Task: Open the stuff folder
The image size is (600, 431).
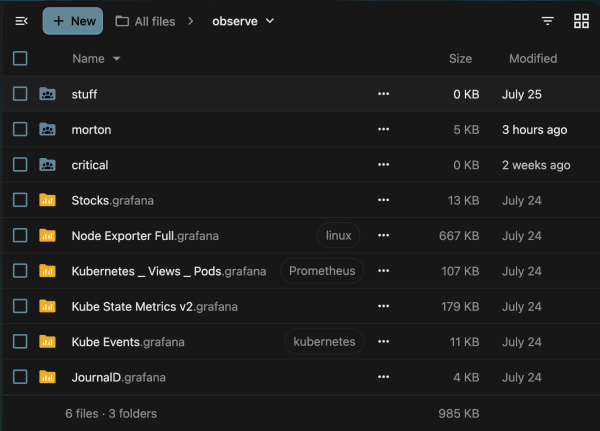Action: pos(84,94)
